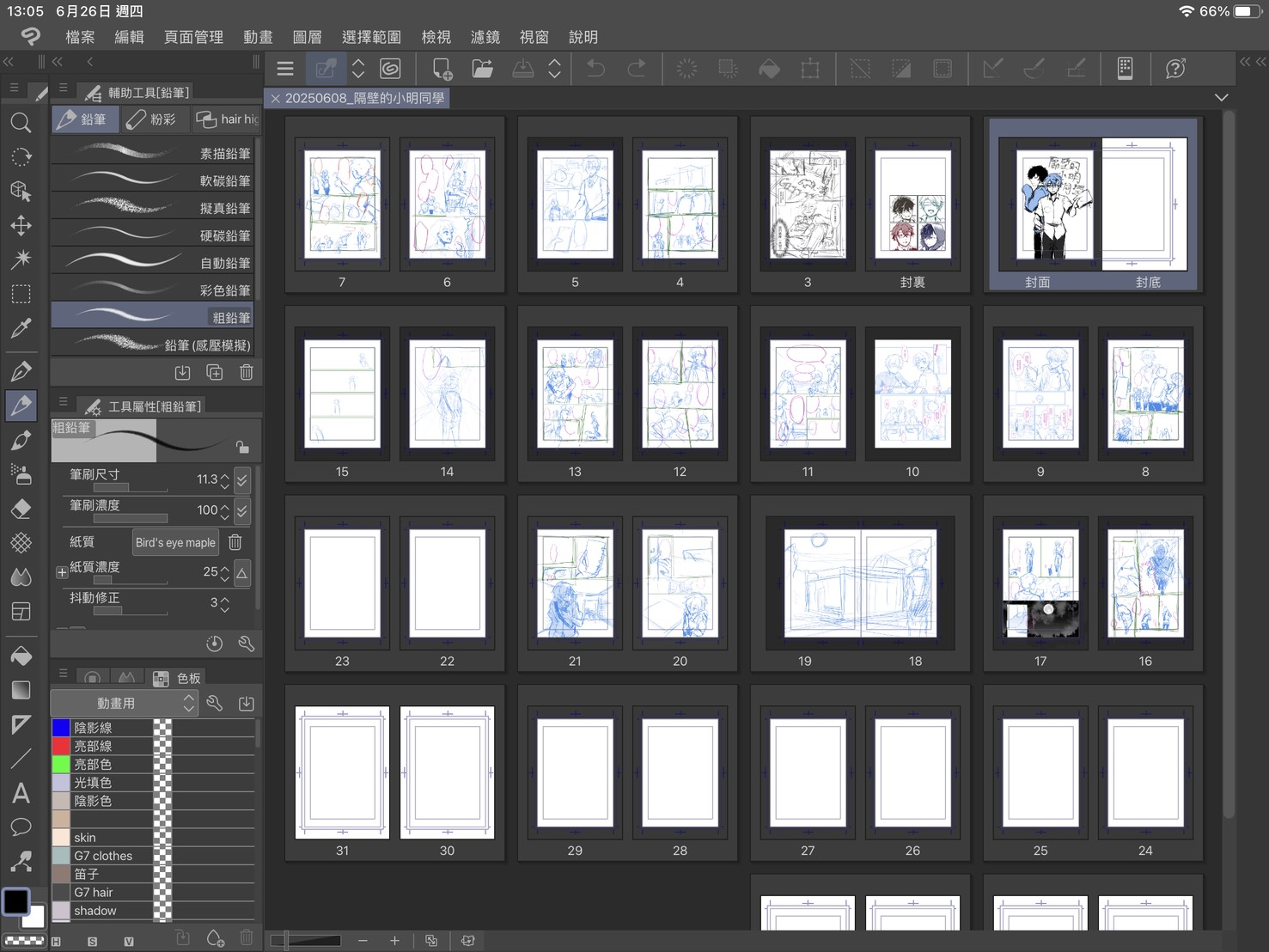Viewport: 1269px width, 952px height.
Task: Open the 筆刷尺寸 dynamics dropdown button
Action: [242, 479]
